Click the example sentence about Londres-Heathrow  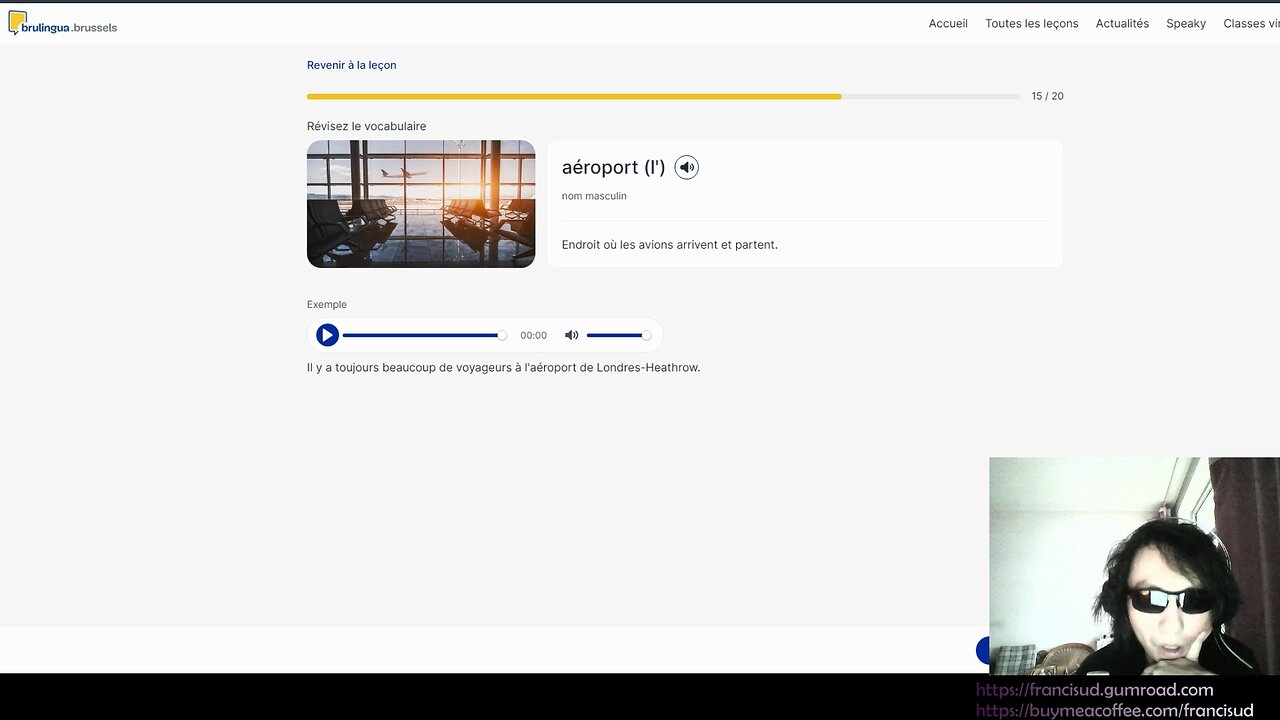(503, 367)
